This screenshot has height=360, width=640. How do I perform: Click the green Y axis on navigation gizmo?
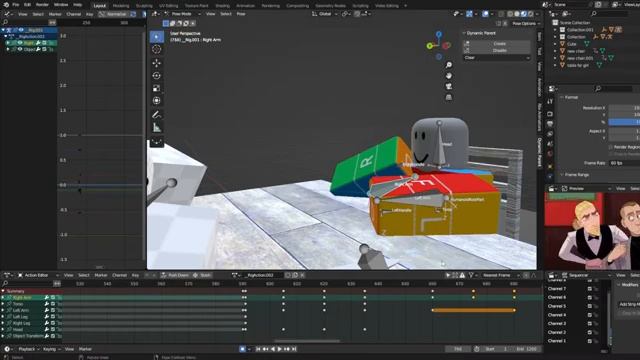click(x=430, y=46)
